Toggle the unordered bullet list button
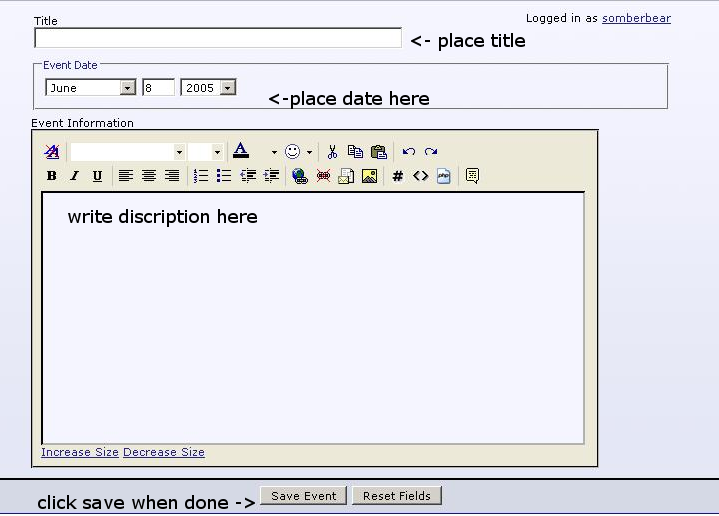The width and height of the screenshot is (719, 516). [x=224, y=176]
